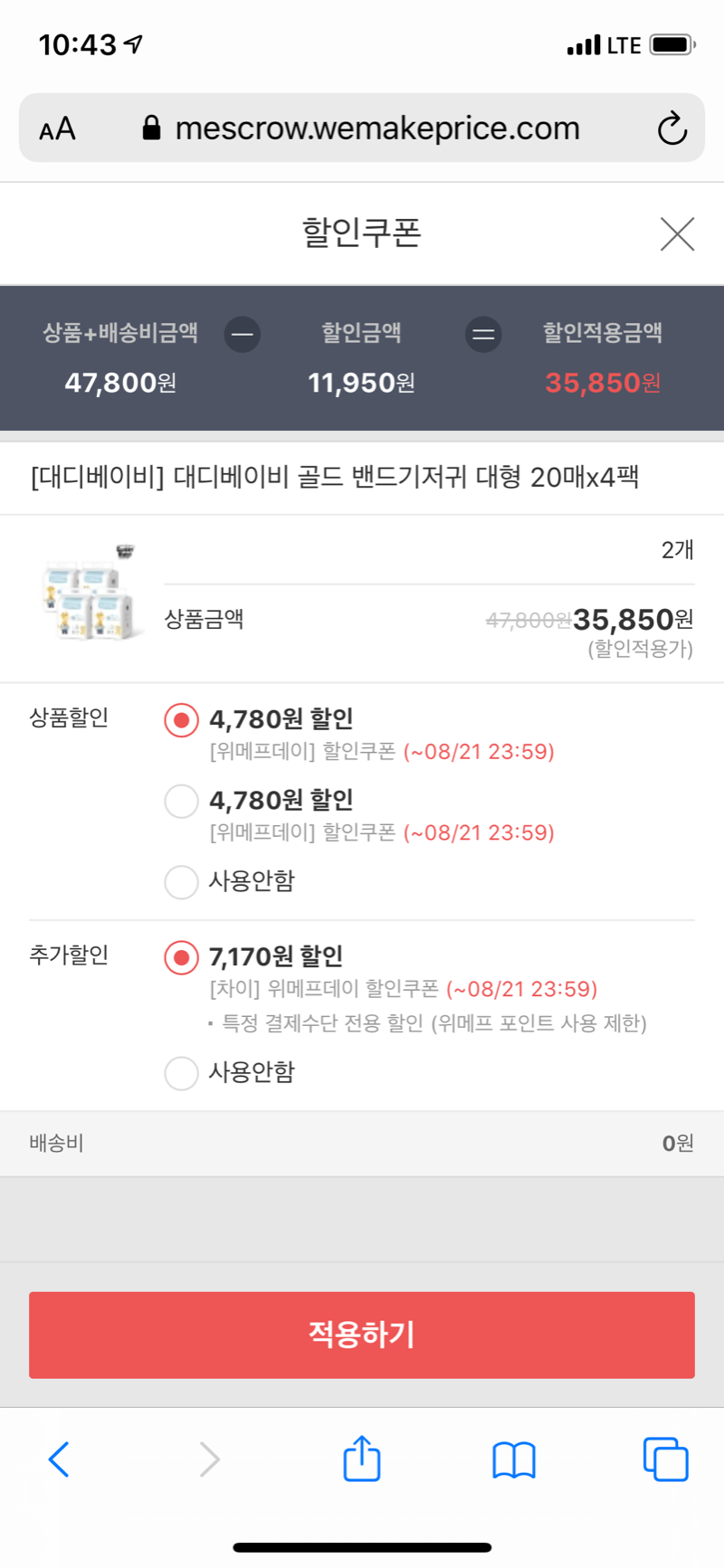Screen dimensions: 724x1568
Task: Tap the 대디베이비 골드 밴드기저귀 product title
Action: coord(335,477)
